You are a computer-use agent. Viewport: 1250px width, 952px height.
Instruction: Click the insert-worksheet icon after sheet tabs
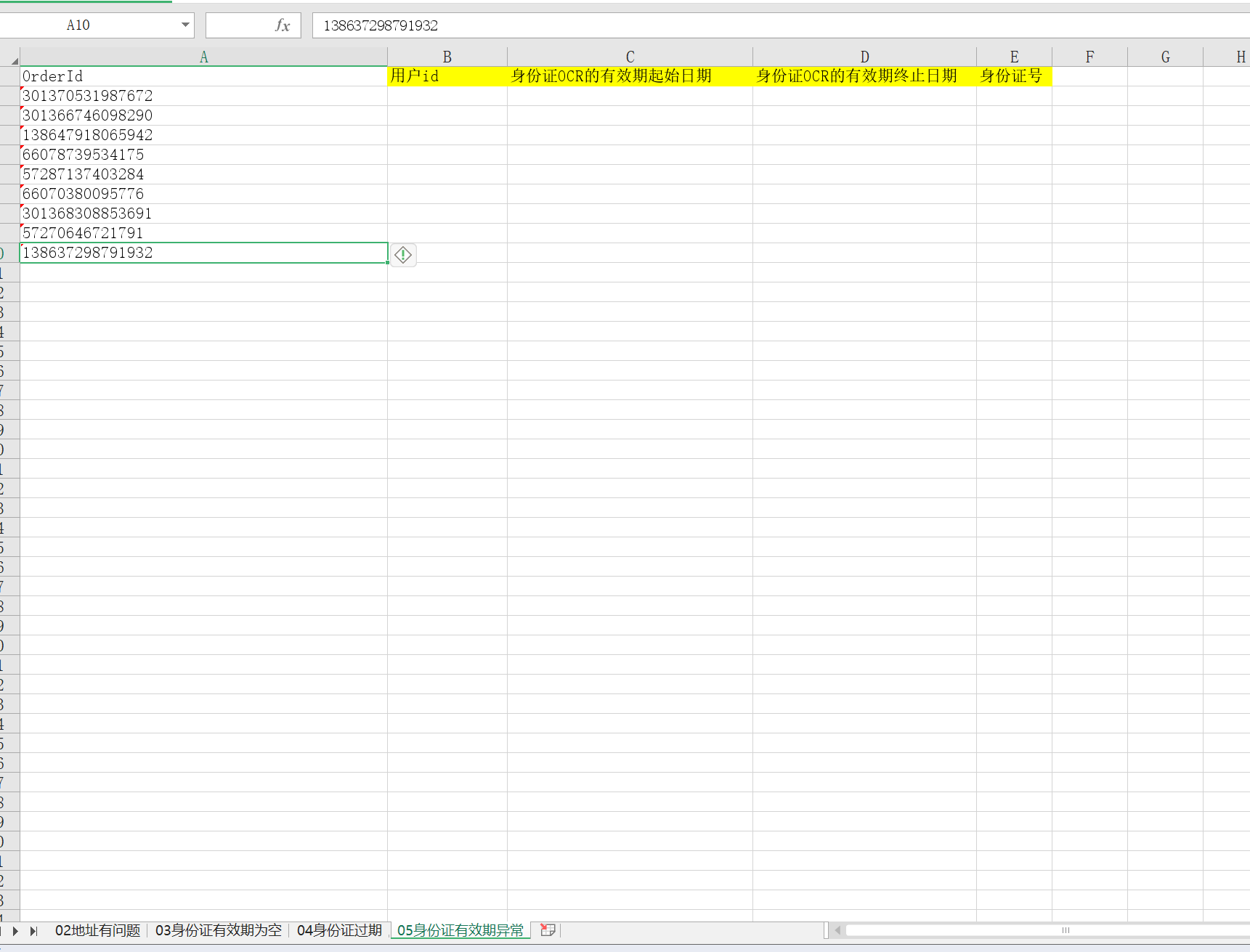click(x=548, y=929)
